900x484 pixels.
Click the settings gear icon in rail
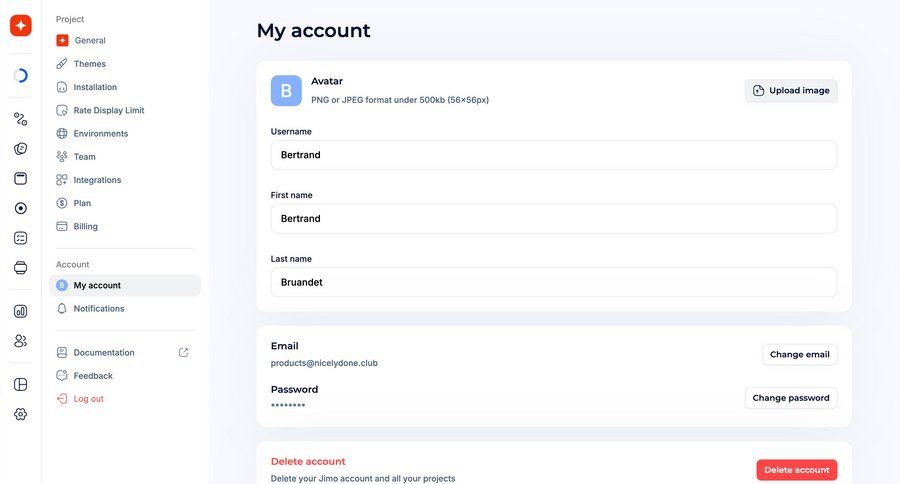click(x=21, y=414)
